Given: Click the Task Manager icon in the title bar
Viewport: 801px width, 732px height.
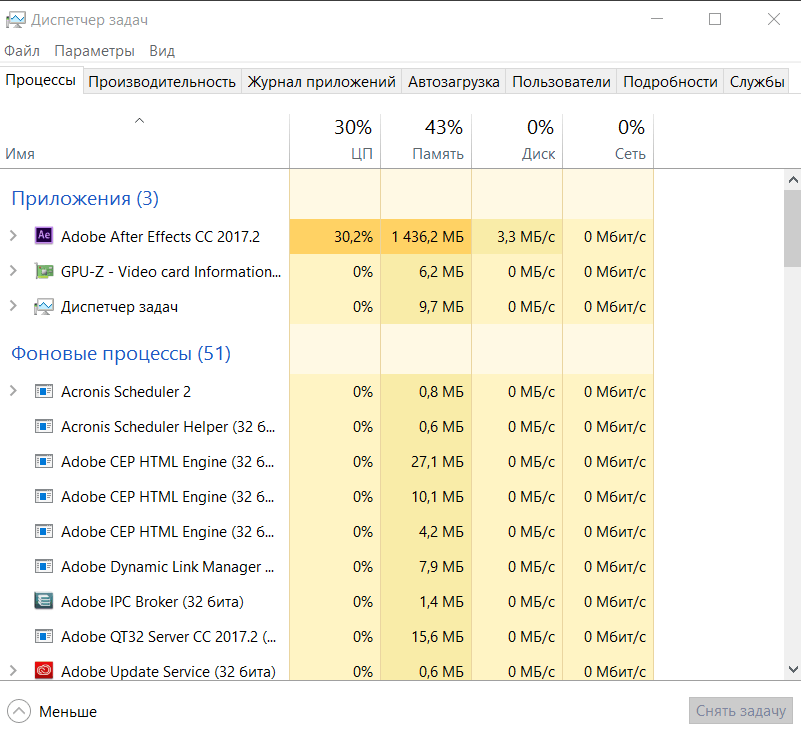Looking at the screenshot, I should 15,20.
